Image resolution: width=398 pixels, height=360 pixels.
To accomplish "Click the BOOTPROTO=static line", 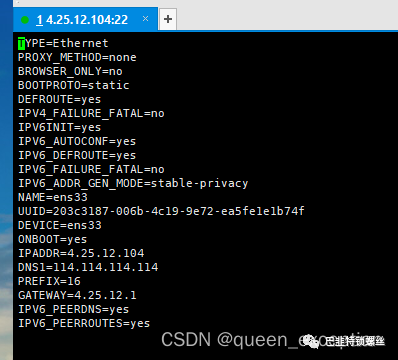I will 73,85.
